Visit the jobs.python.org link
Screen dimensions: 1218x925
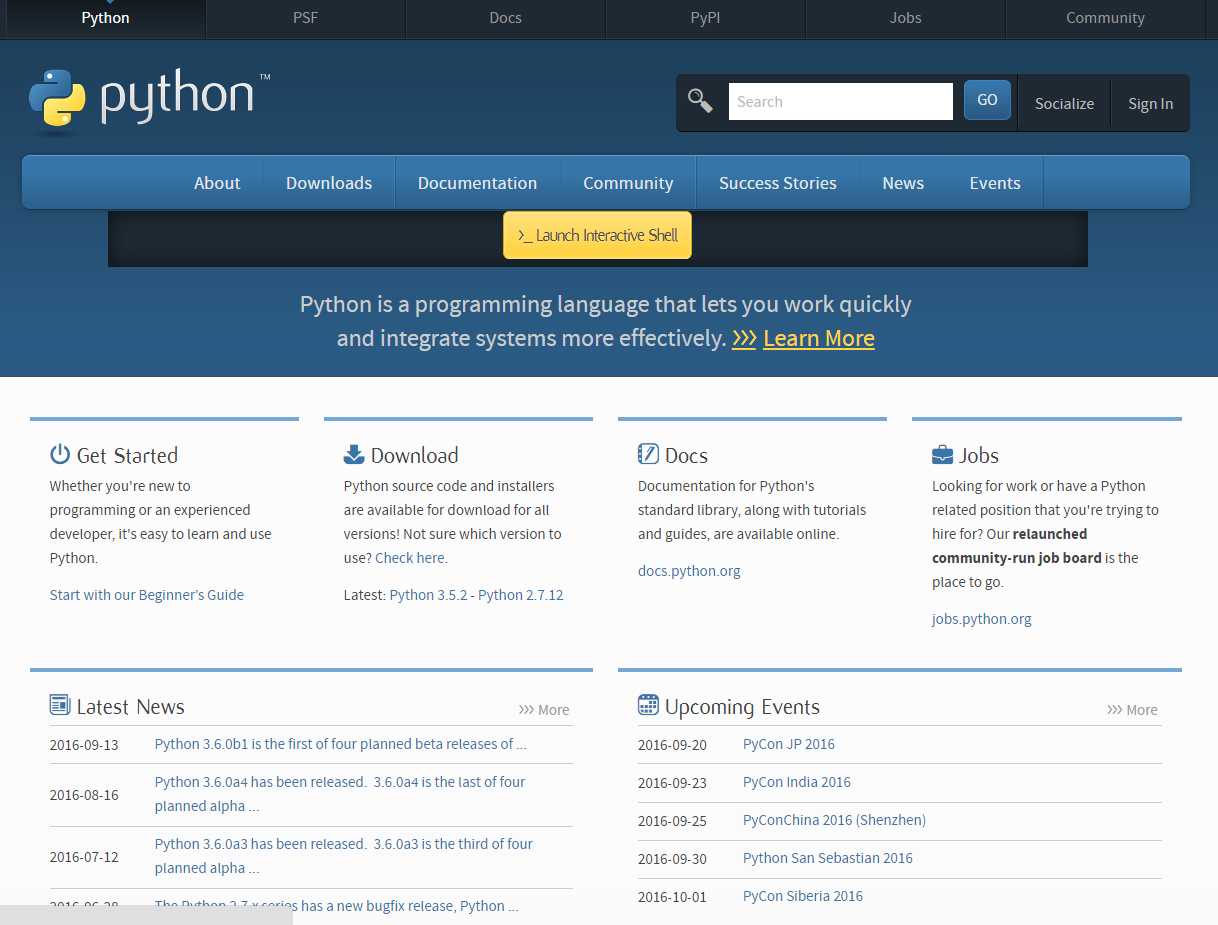coord(981,619)
